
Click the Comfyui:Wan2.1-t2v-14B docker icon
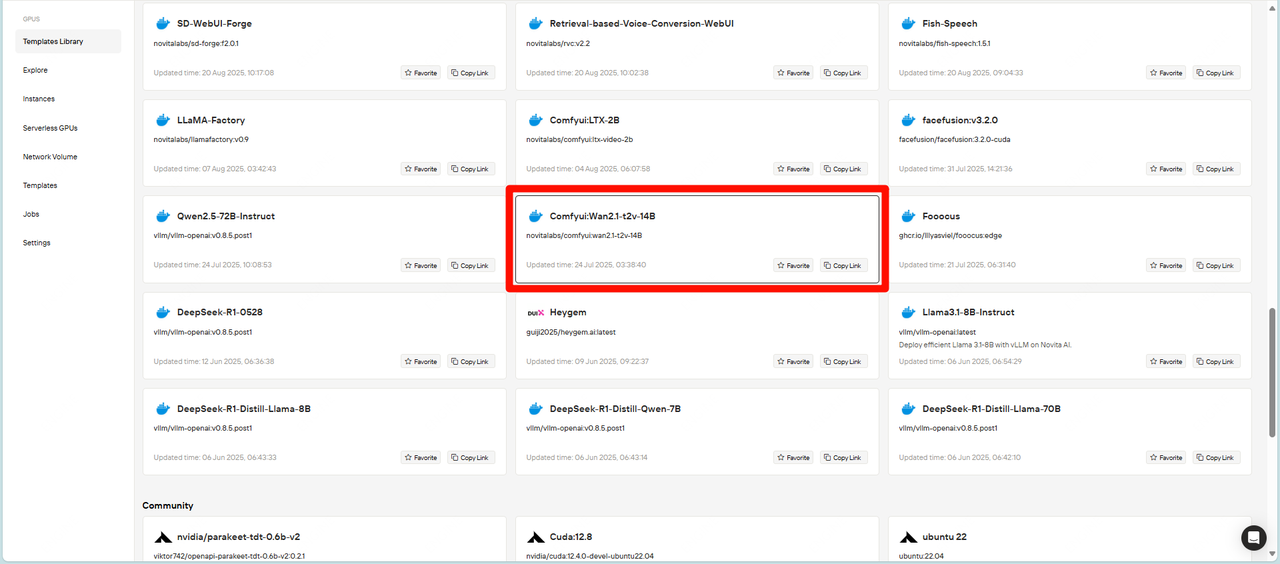click(535, 216)
